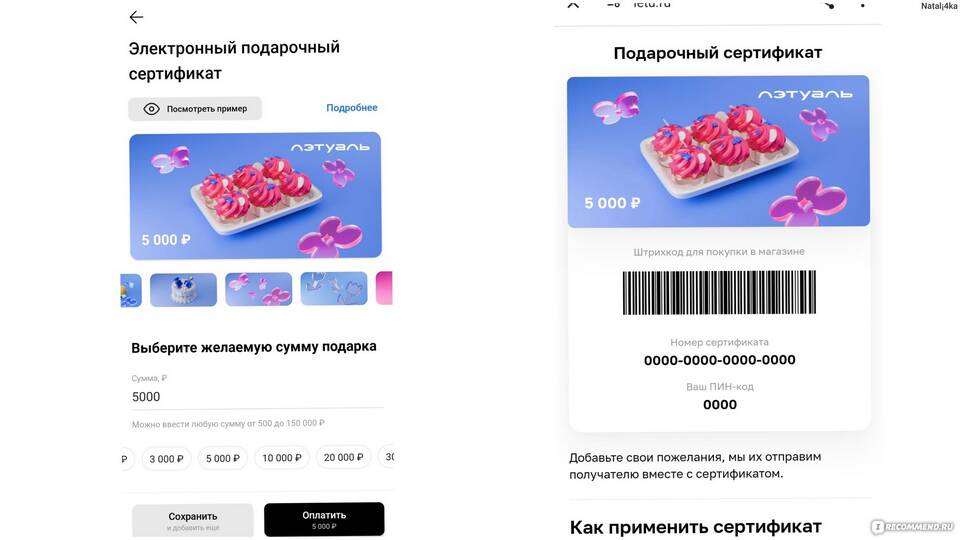The image size is (960, 540).
Task: Click the 'Сохранить' button
Action: point(193,520)
